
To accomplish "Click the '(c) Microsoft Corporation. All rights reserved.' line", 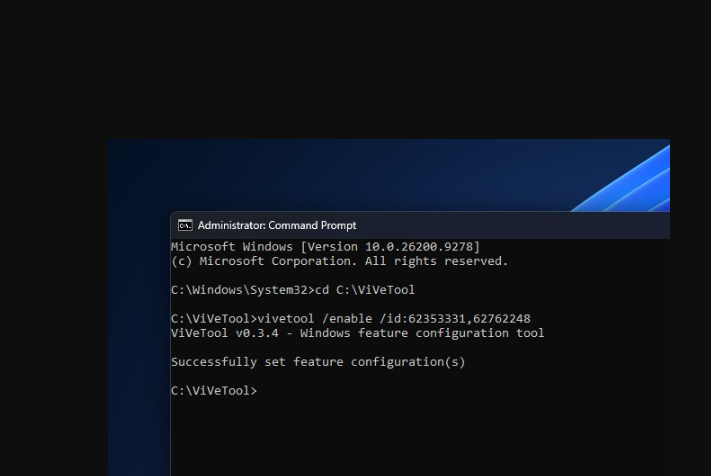I will click(339, 261).
